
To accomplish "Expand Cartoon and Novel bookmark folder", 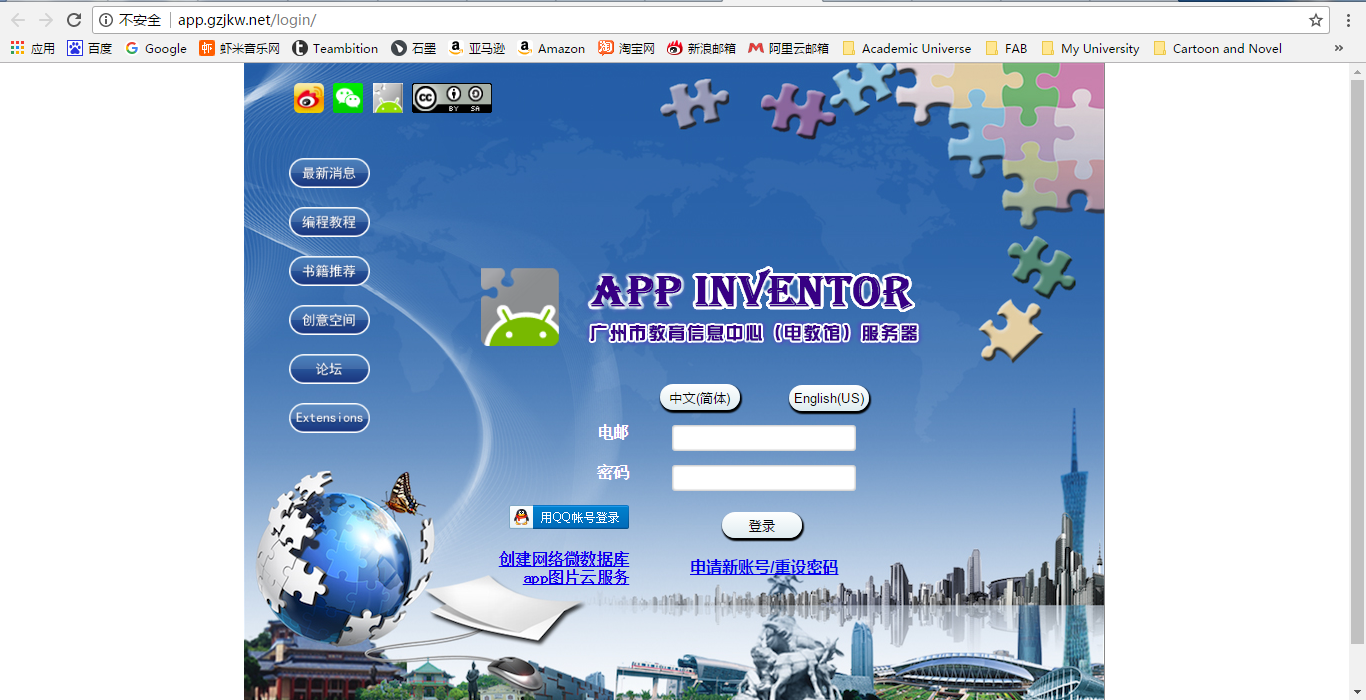I will pos(1218,48).
